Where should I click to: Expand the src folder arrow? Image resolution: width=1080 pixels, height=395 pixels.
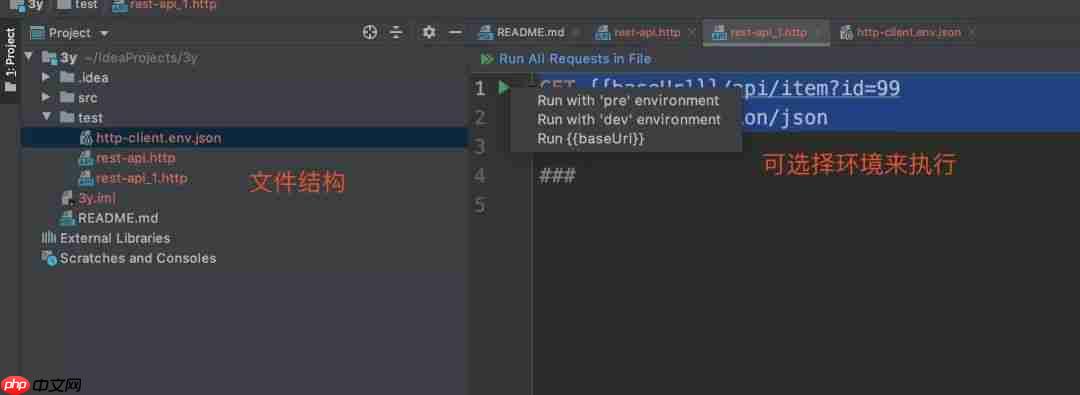coord(46,97)
